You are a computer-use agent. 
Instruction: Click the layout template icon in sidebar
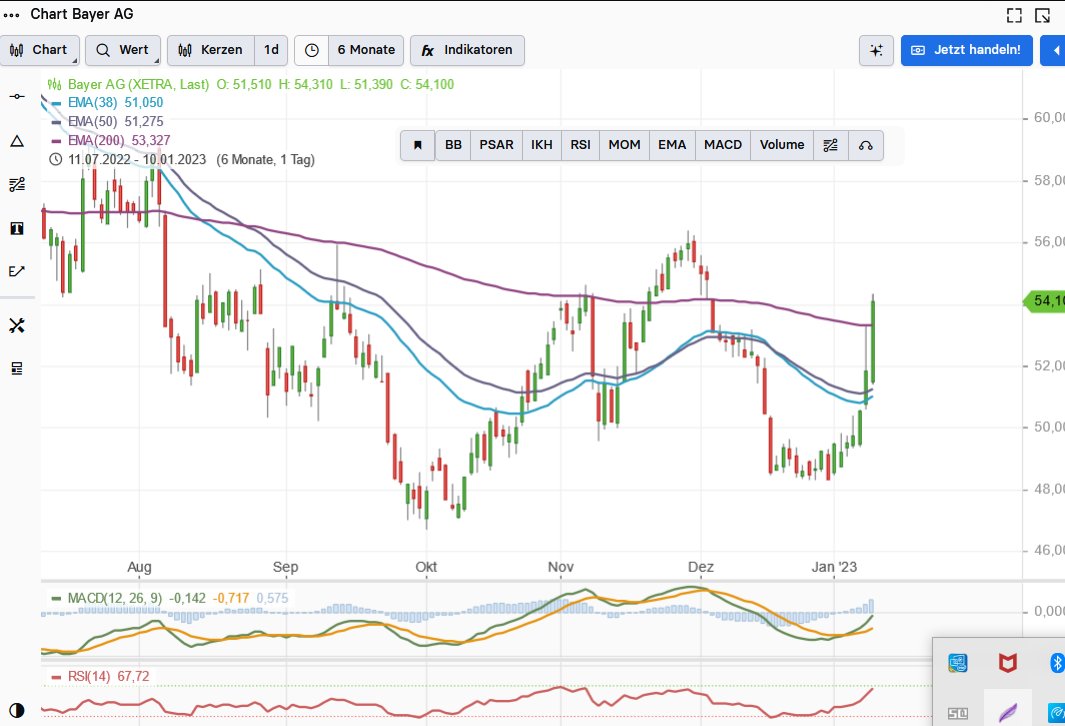17,369
